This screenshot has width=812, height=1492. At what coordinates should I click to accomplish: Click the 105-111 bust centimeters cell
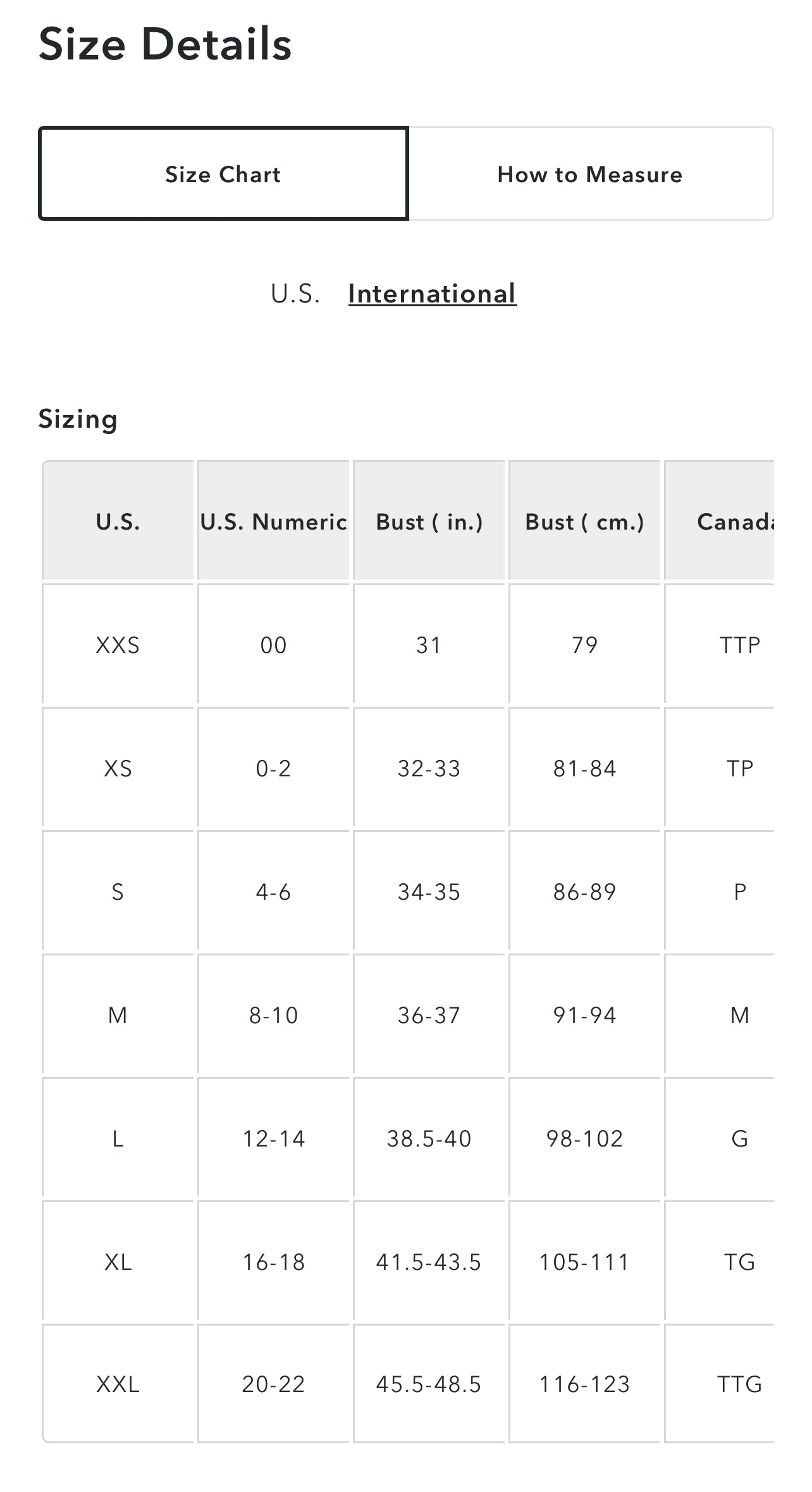pos(584,1262)
